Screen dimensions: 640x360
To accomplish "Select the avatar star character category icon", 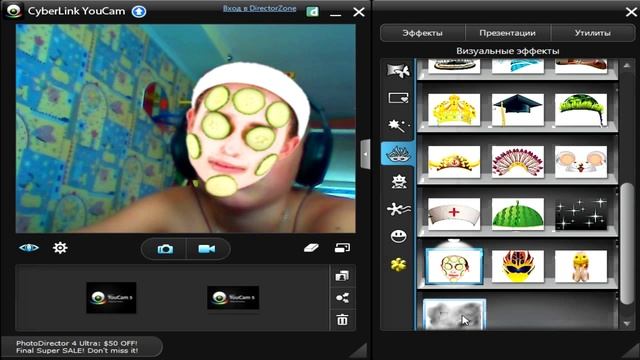I will pyautogui.click(x=398, y=182).
